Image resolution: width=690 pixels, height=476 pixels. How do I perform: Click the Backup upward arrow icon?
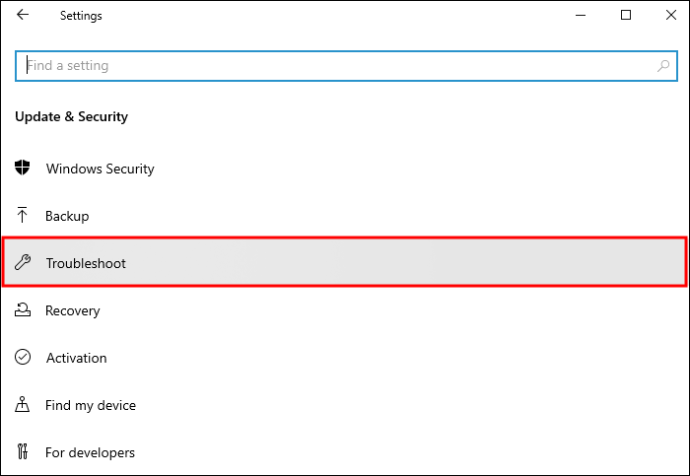[x=22, y=215]
